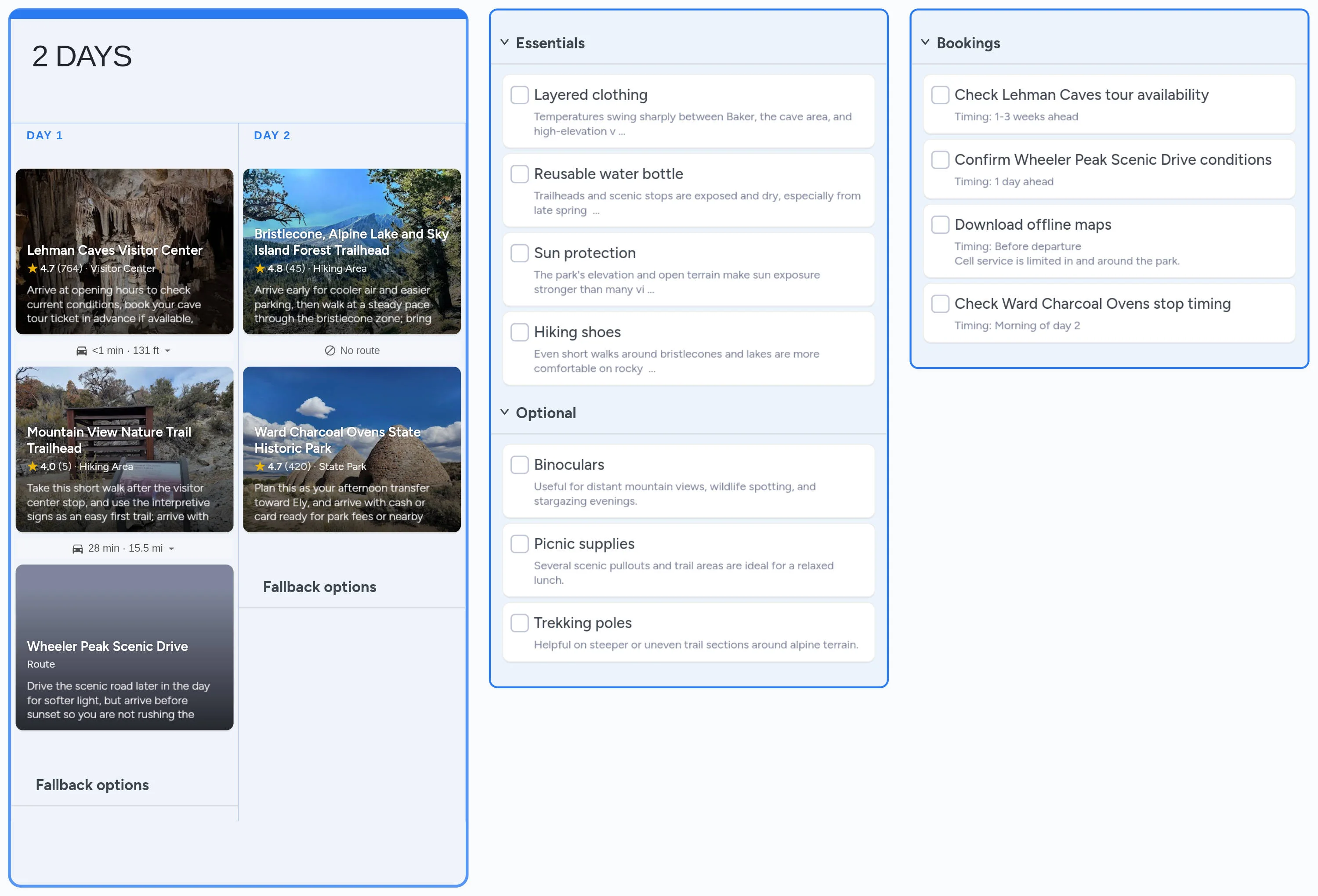The image size is (1318, 896).
Task: Expand the route details showing 131 ft
Action: pos(168,350)
